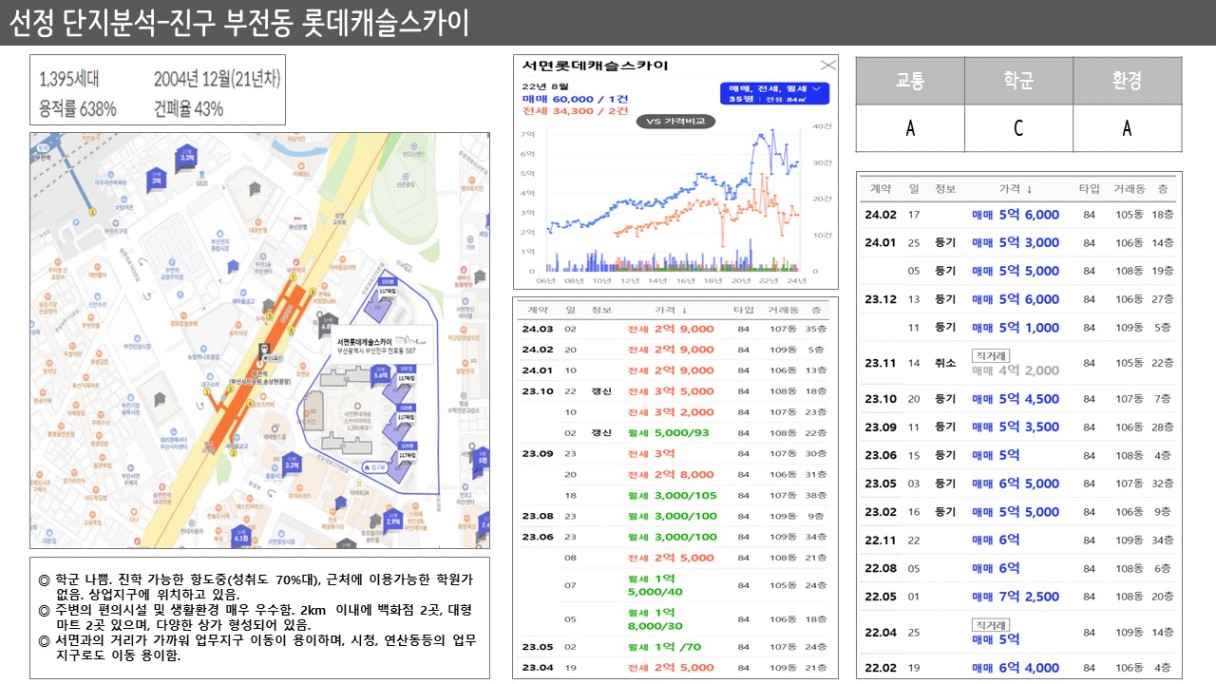Select the 매매 5억 3,000 price entry
This screenshot has height=684, width=1216.
(x=1015, y=242)
